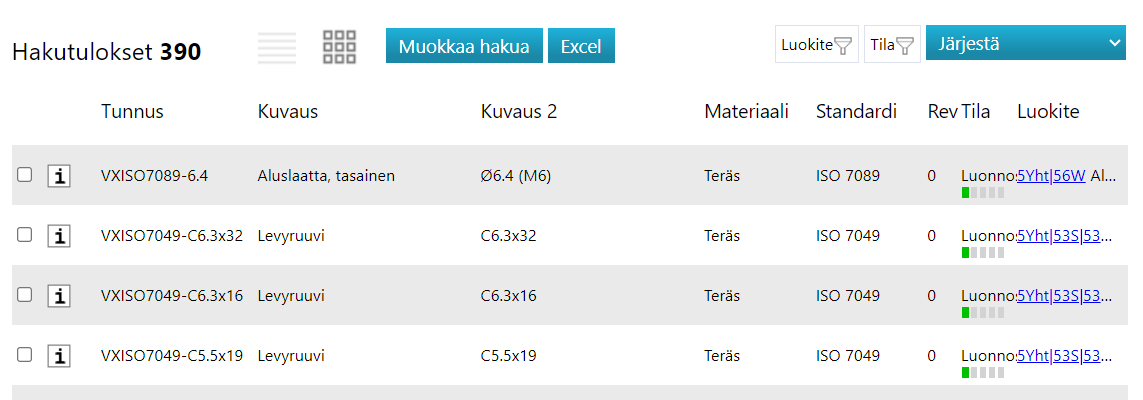Export results with Excel button

click(x=581, y=46)
